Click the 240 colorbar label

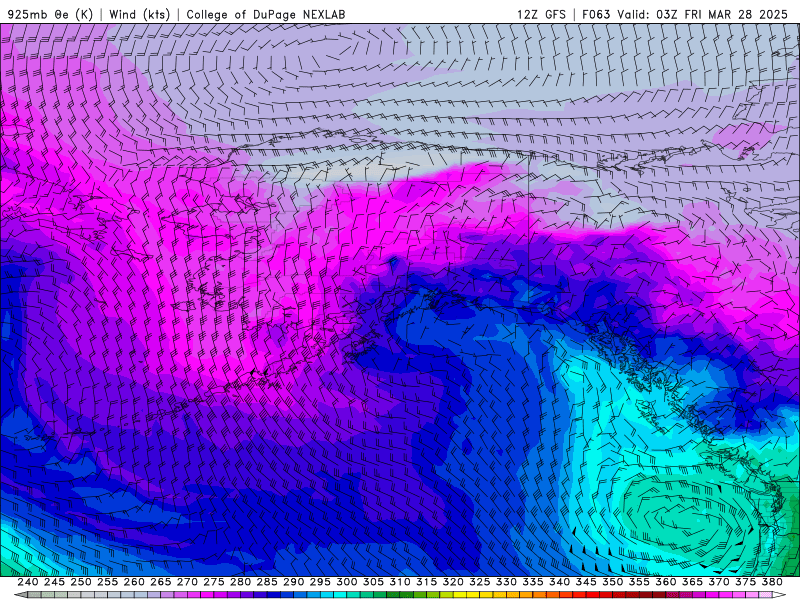[28, 582]
